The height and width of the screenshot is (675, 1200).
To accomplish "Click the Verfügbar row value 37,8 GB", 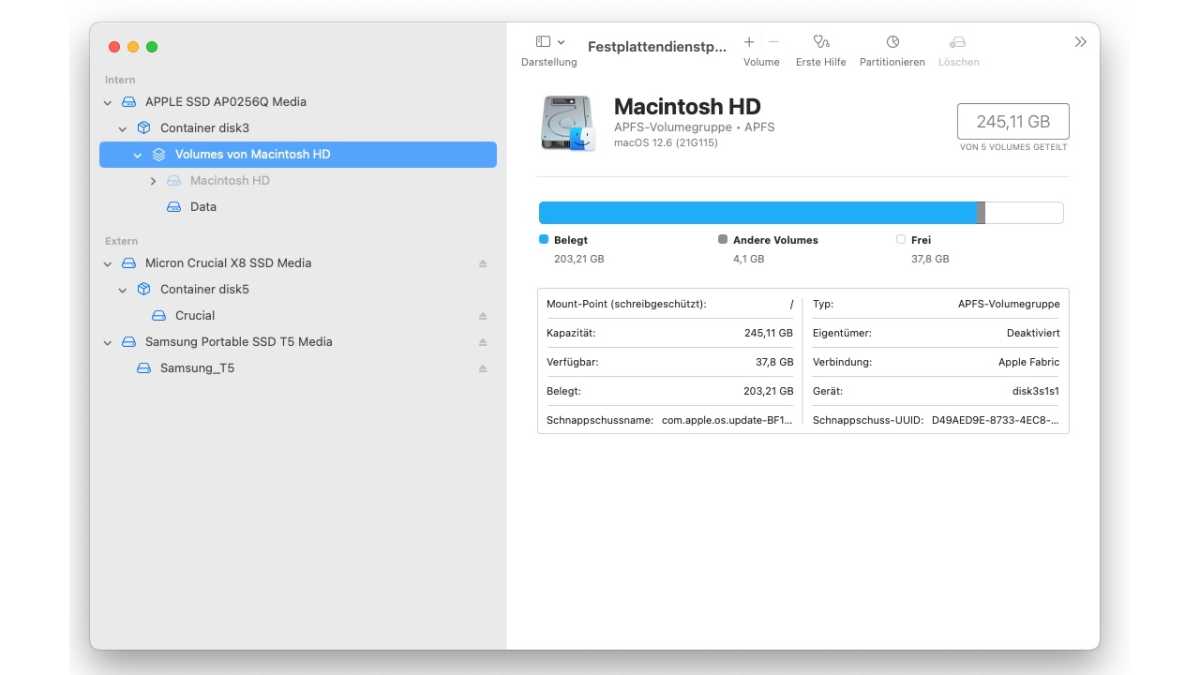I will 773,362.
